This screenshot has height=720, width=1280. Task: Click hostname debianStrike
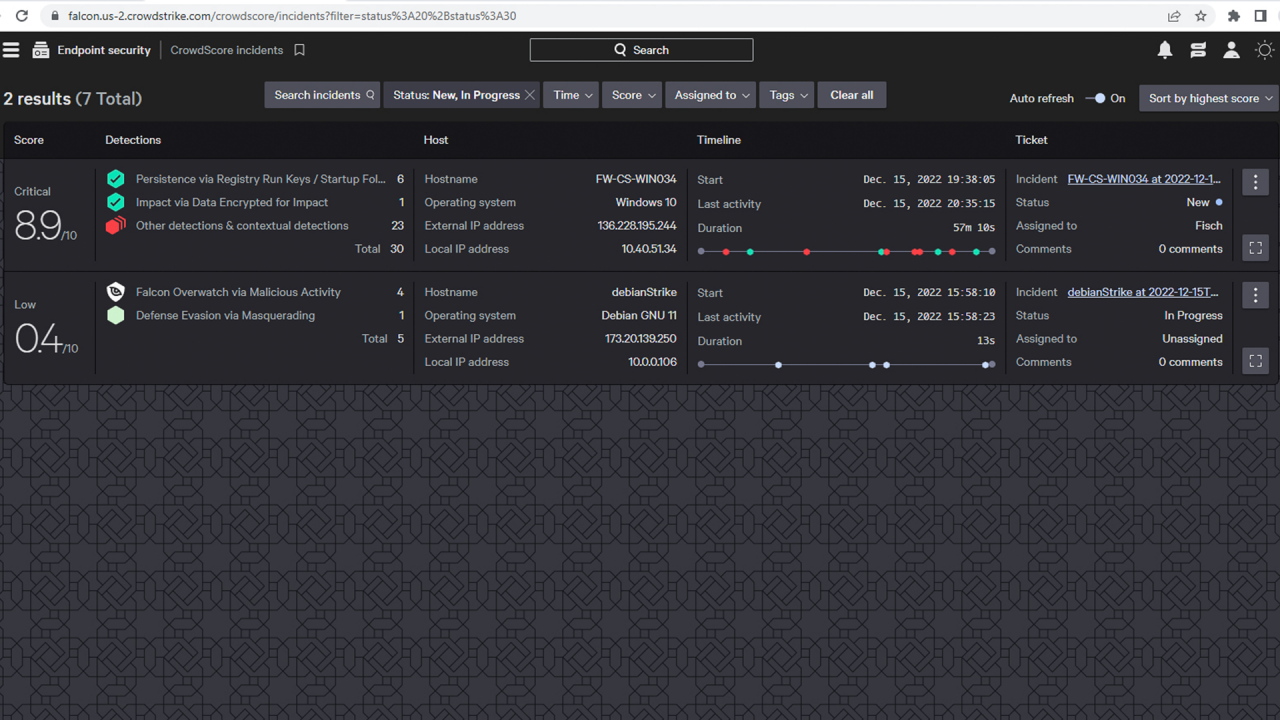click(644, 292)
